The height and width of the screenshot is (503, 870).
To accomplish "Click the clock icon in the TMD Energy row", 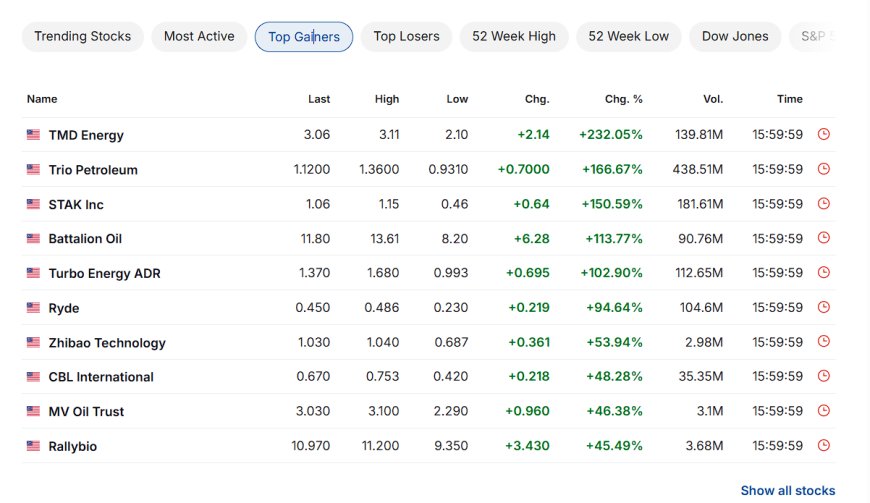I will [x=823, y=134].
